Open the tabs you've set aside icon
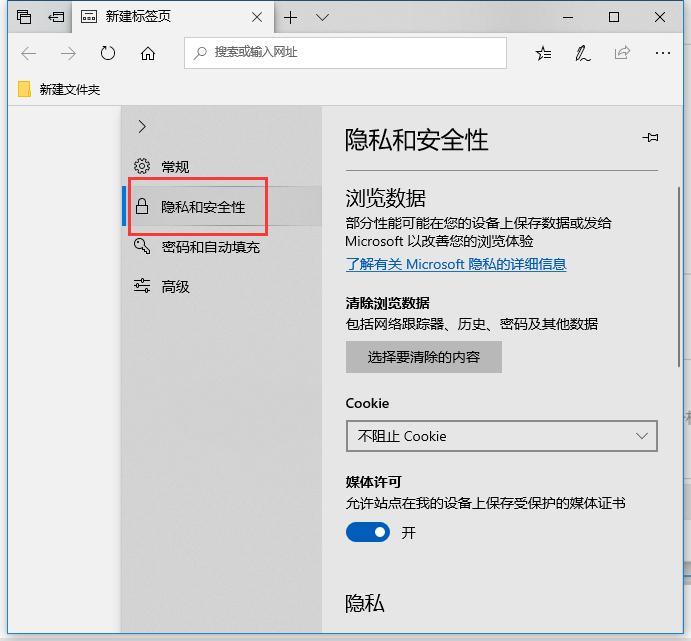691x641 pixels. (x=24, y=17)
